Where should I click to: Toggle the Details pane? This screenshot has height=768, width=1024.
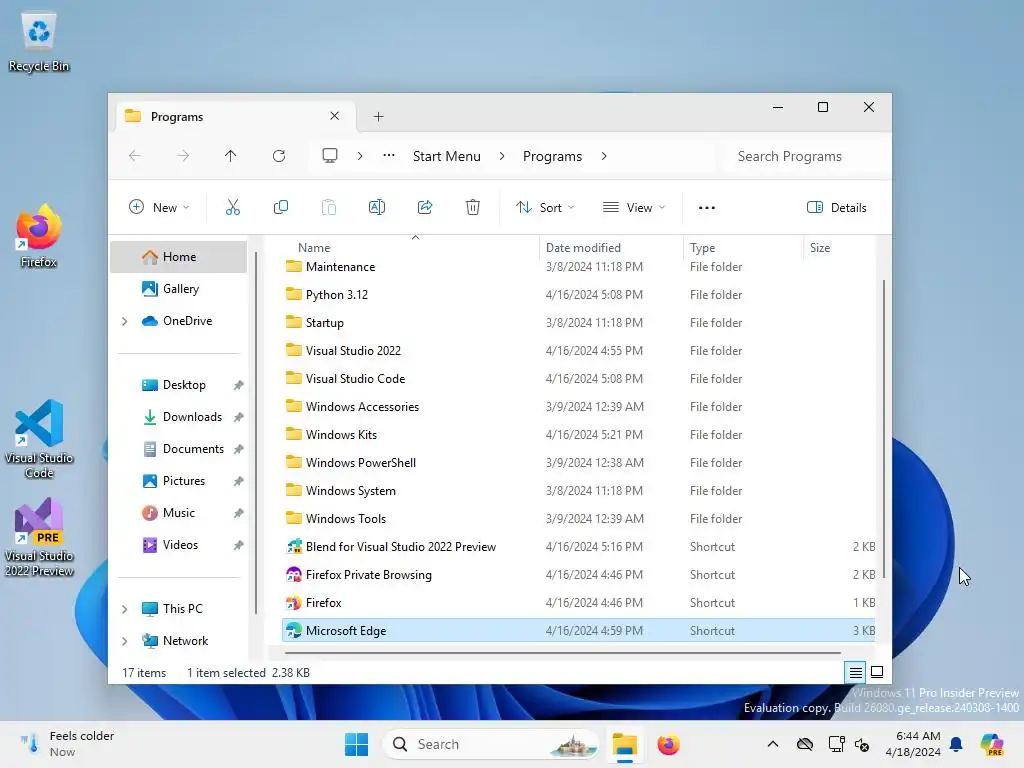[x=837, y=207]
